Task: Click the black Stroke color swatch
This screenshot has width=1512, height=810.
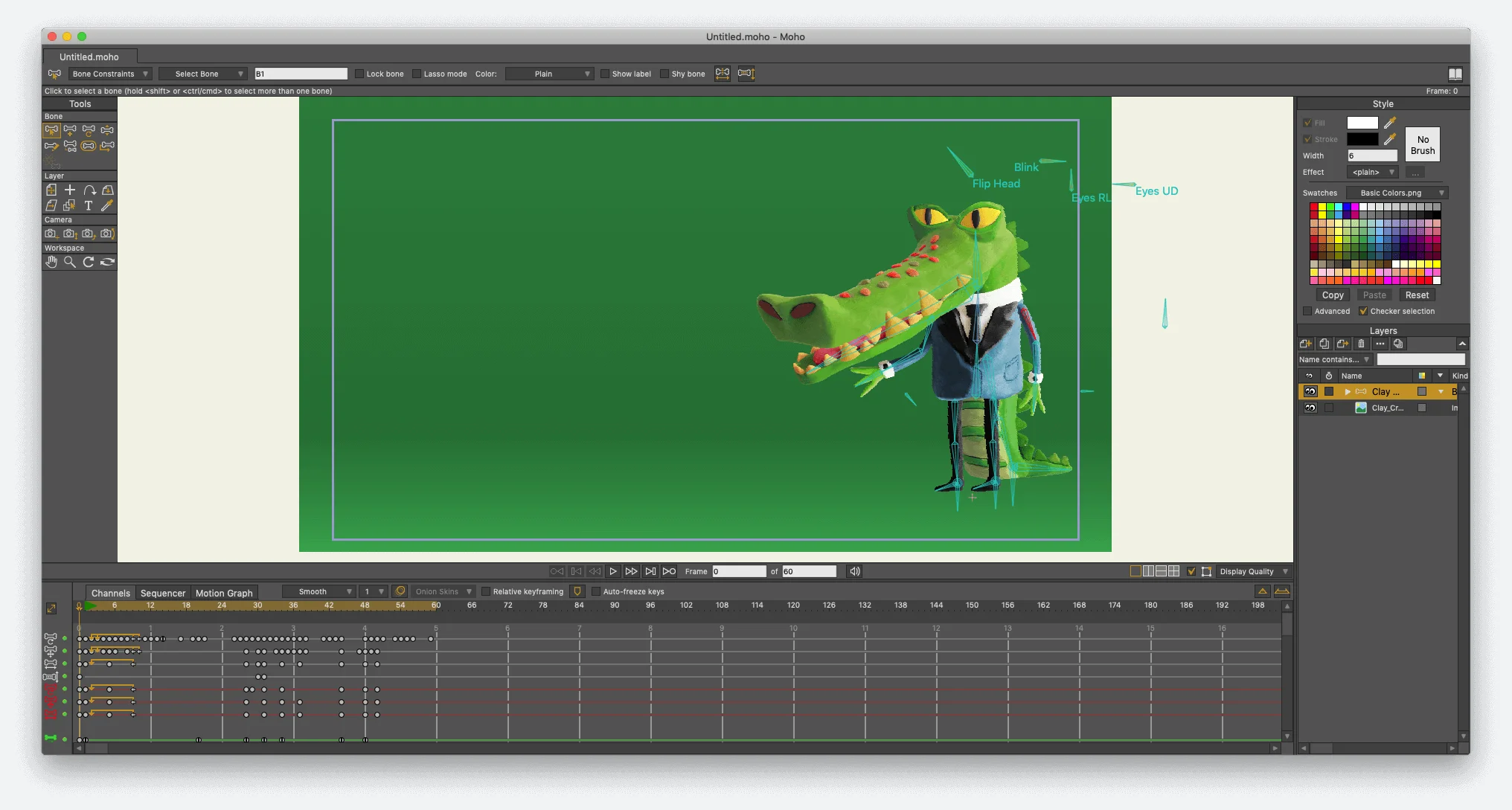Action: [1362, 139]
